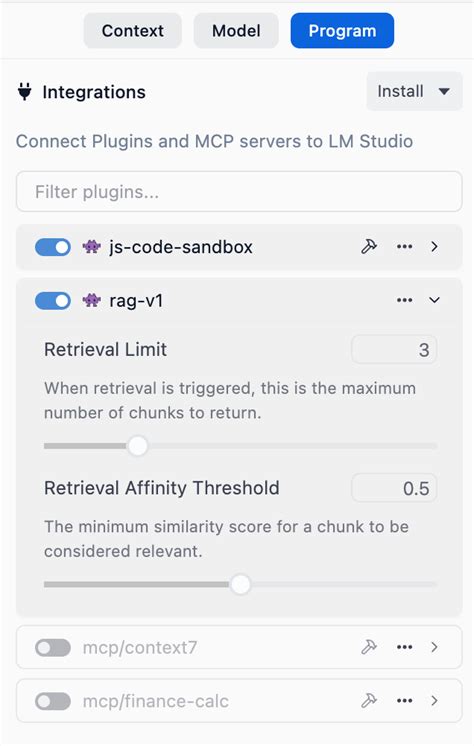Click the hammer tools icon for js-code-sandbox

[369, 246]
